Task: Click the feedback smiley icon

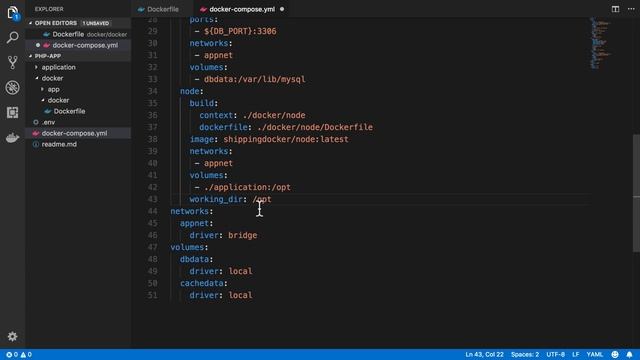Action: (x=615, y=355)
